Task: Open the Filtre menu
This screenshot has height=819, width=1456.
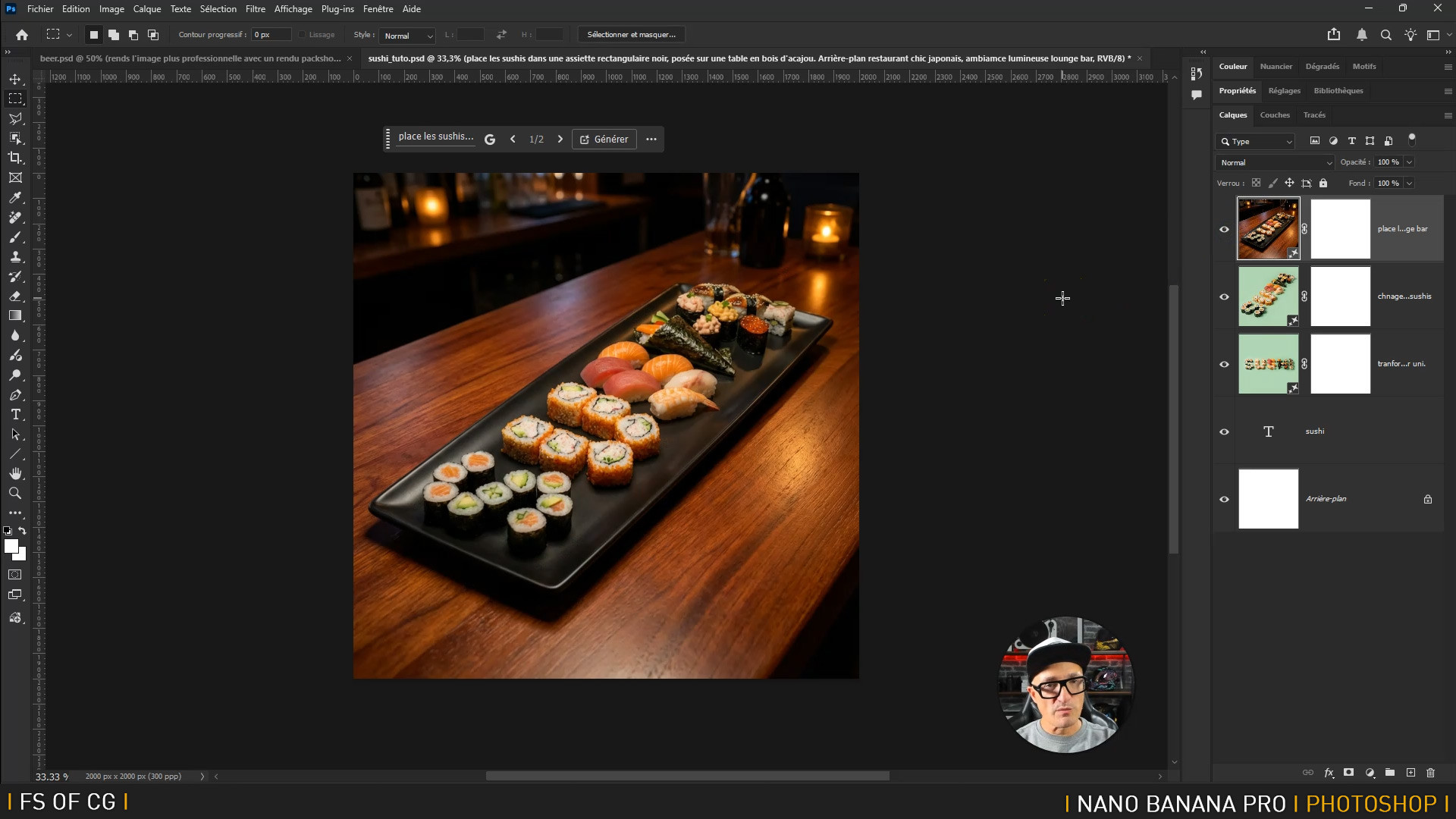Action: pyautogui.click(x=255, y=9)
